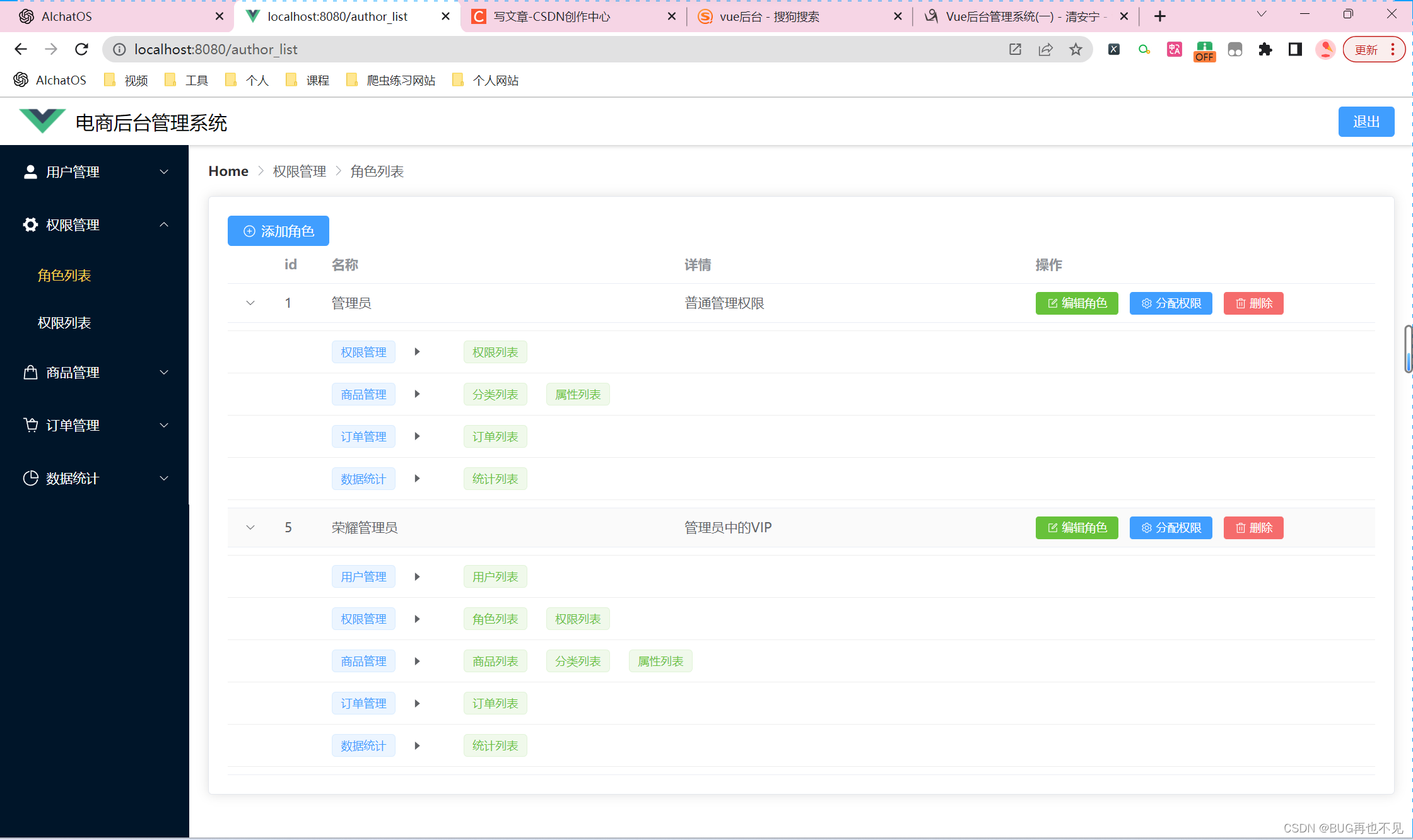Go back to the previous page
Image resolution: width=1413 pixels, height=840 pixels.
tap(21, 49)
